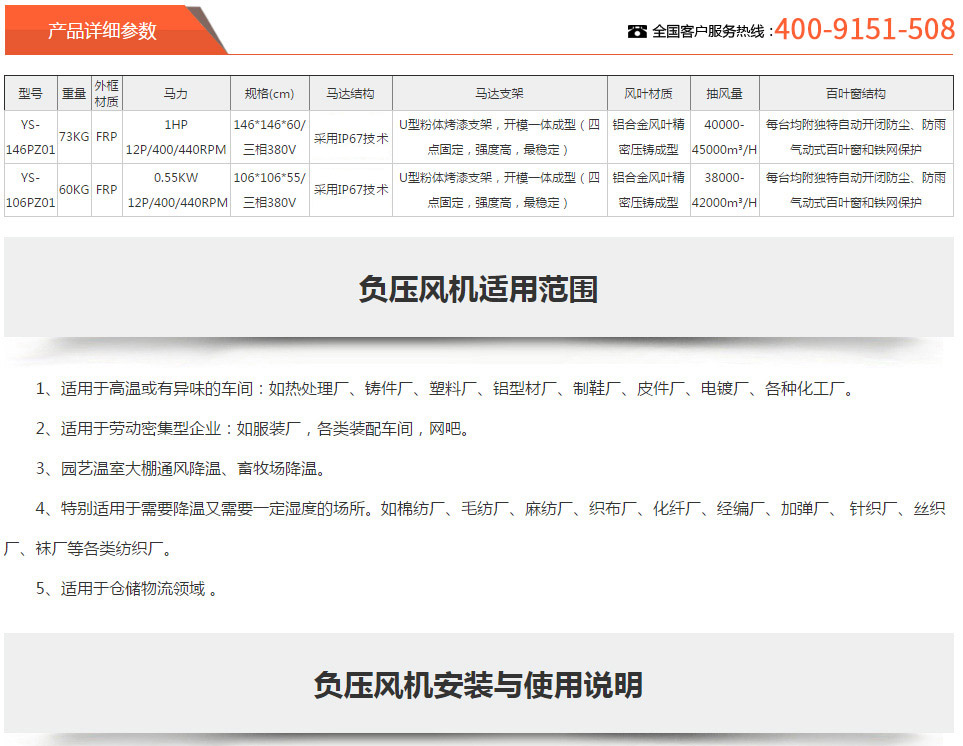Select the 外框材质 column header
Viewport: 963px width, 746px height.
[107, 93]
